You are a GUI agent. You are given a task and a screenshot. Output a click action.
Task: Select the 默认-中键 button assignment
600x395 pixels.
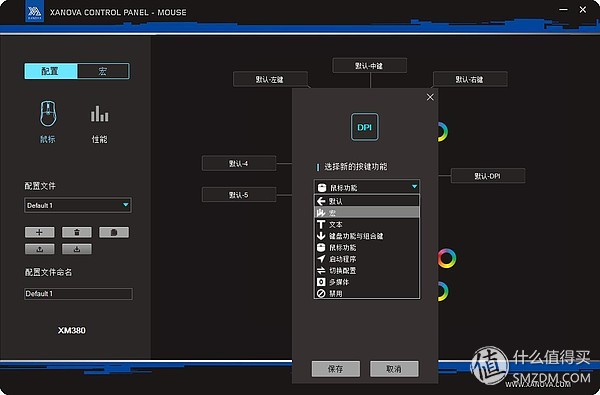370,65
